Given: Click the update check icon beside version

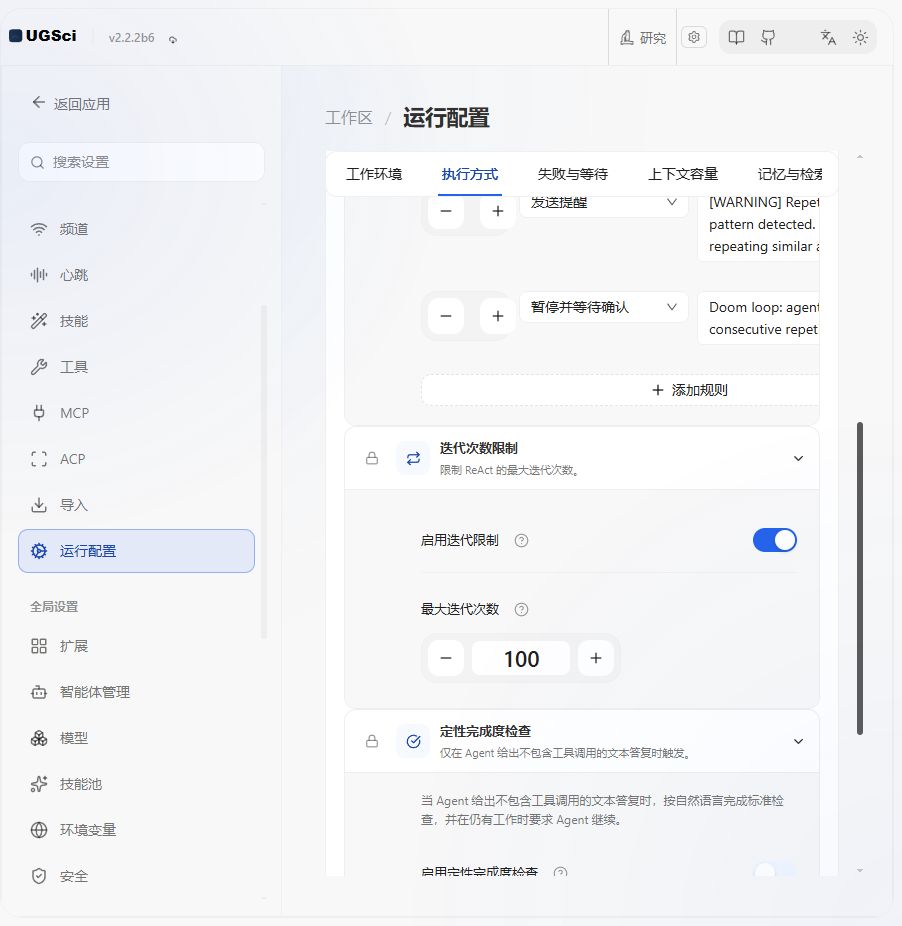Looking at the screenshot, I should 172,39.
